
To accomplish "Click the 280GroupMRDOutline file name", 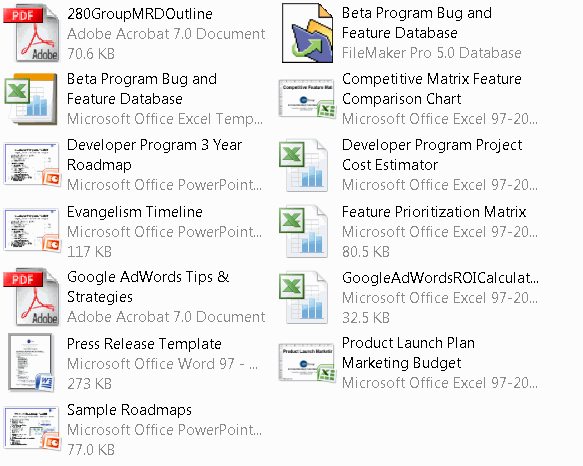I will [140, 14].
